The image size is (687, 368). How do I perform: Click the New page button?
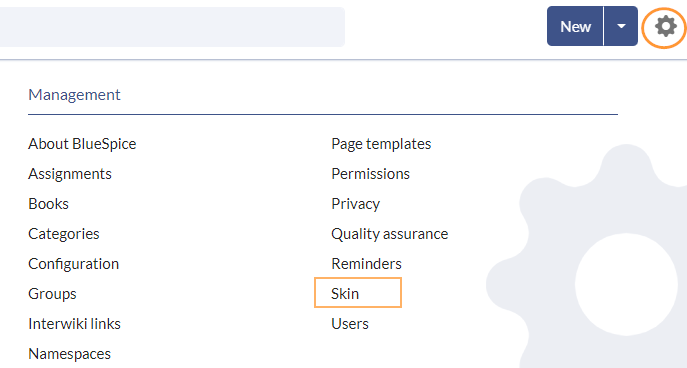[x=575, y=26]
